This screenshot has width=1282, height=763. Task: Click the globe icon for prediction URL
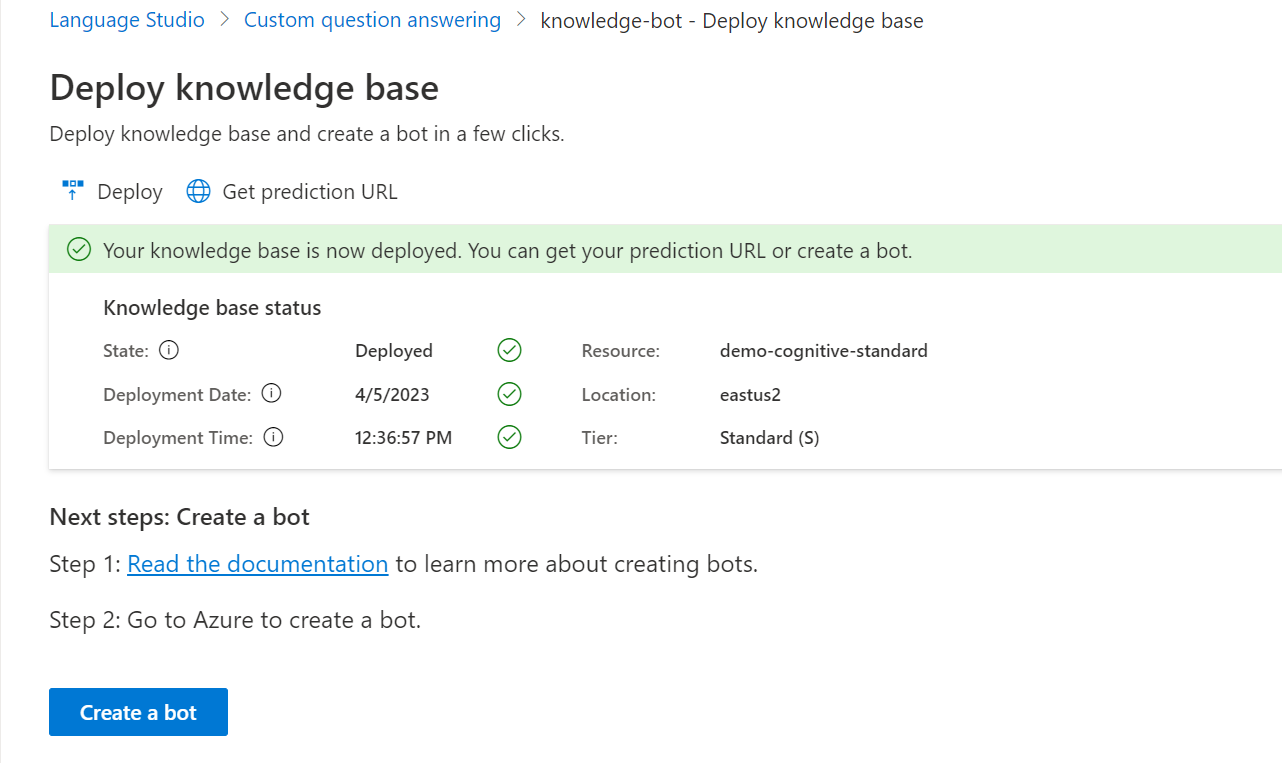tap(199, 192)
